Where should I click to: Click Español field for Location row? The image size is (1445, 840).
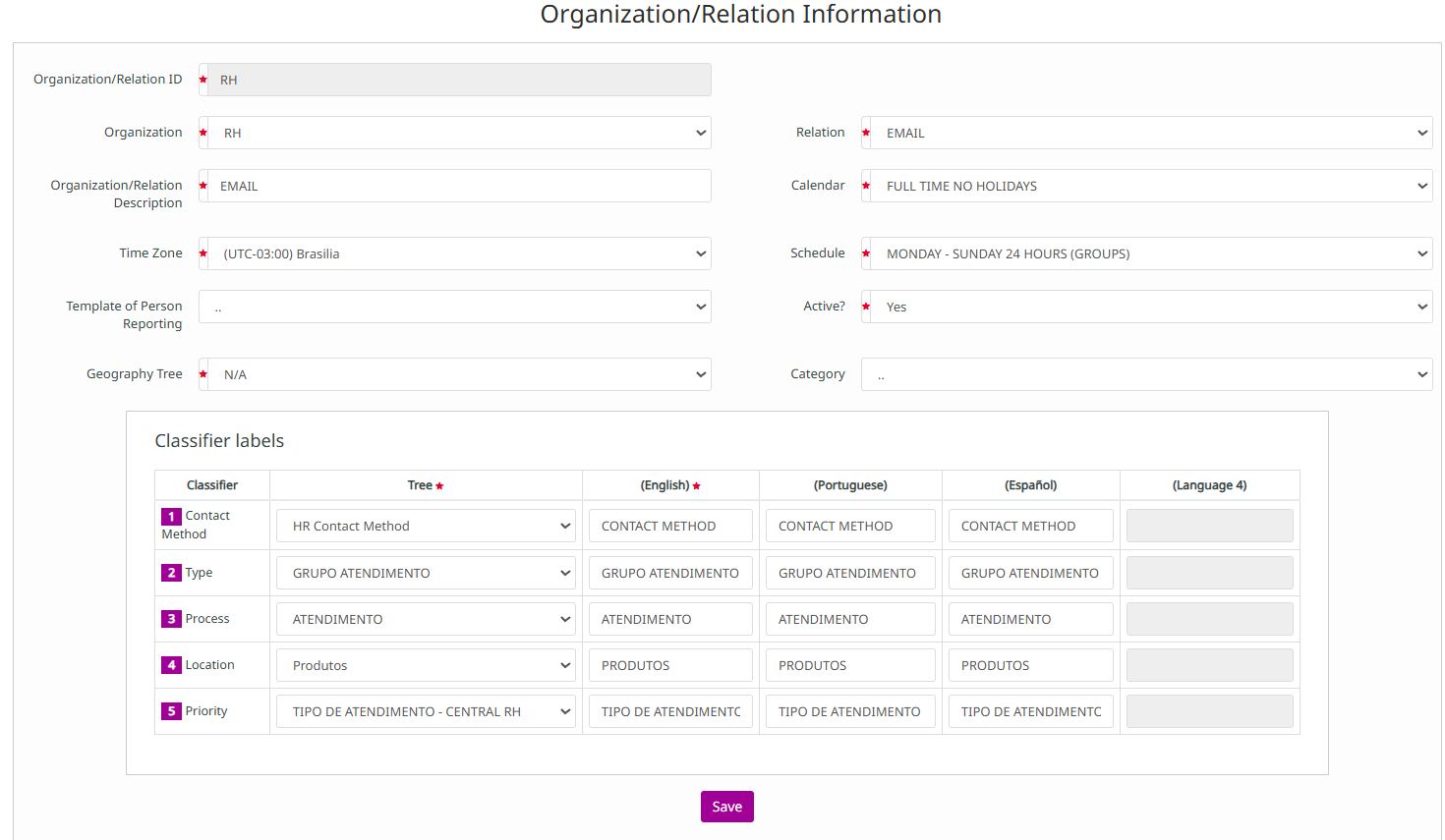(x=1031, y=665)
